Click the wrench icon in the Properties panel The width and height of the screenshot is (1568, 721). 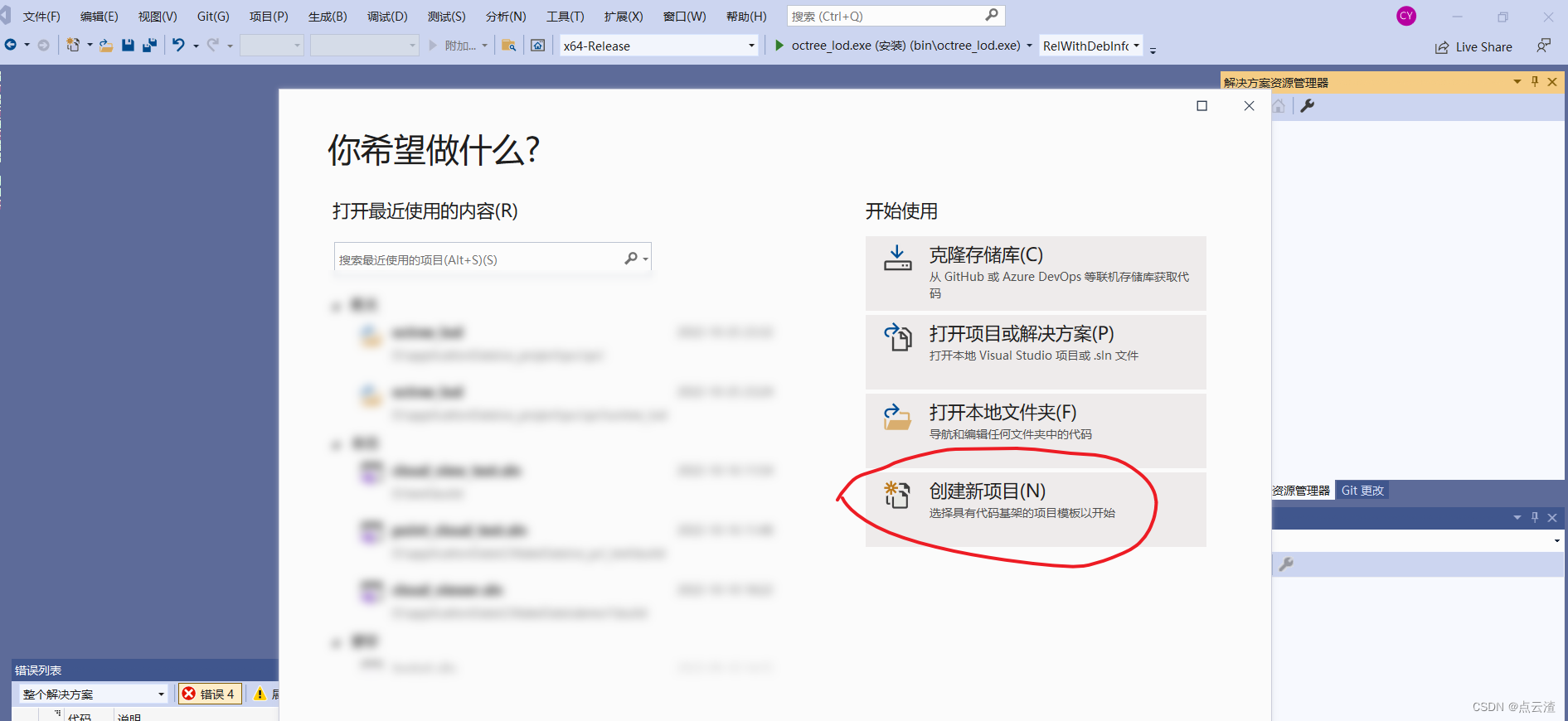(x=1286, y=564)
